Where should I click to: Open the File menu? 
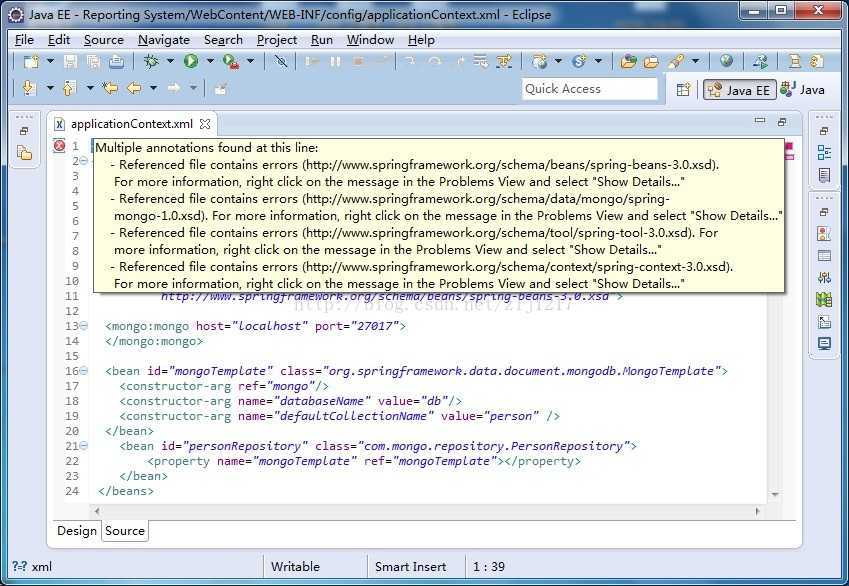[x=24, y=40]
